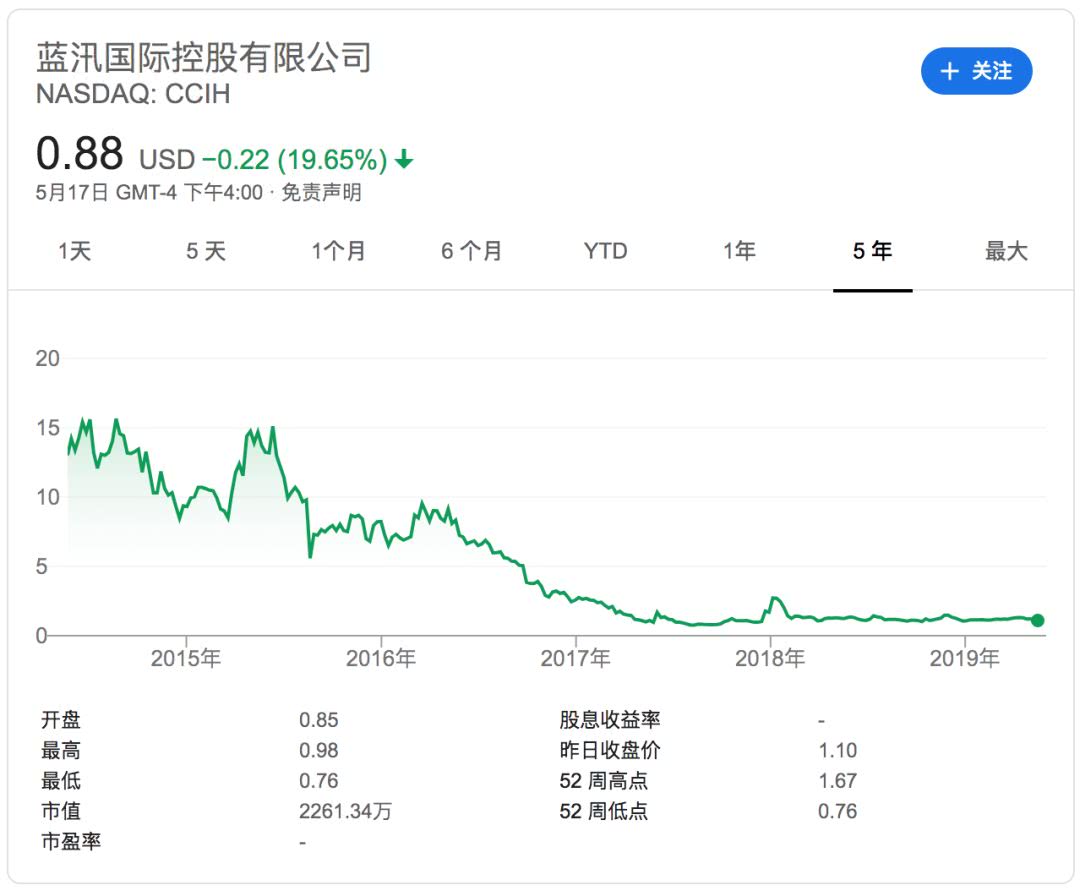Click the y-axis label 15
This screenshot has width=1080, height=891.
pos(48,428)
